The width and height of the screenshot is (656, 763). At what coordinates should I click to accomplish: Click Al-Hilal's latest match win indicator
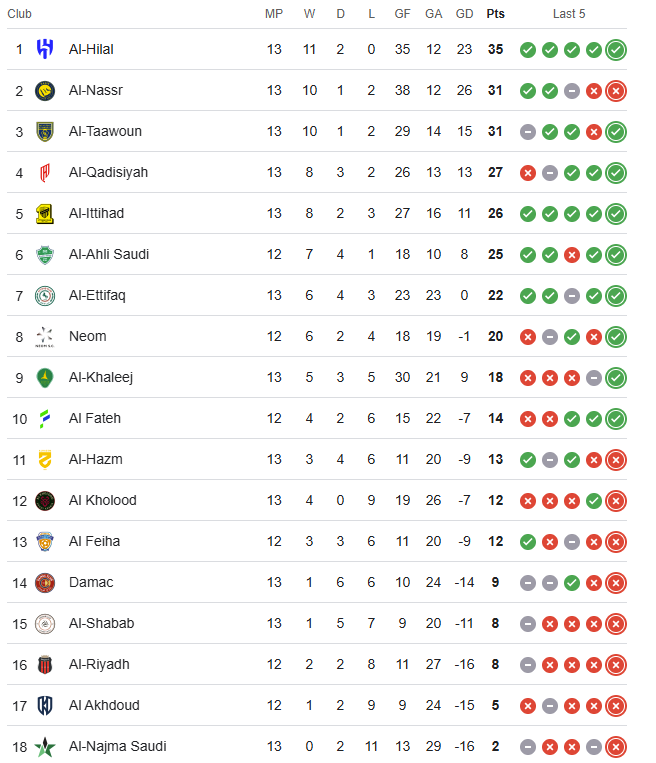[616, 49]
